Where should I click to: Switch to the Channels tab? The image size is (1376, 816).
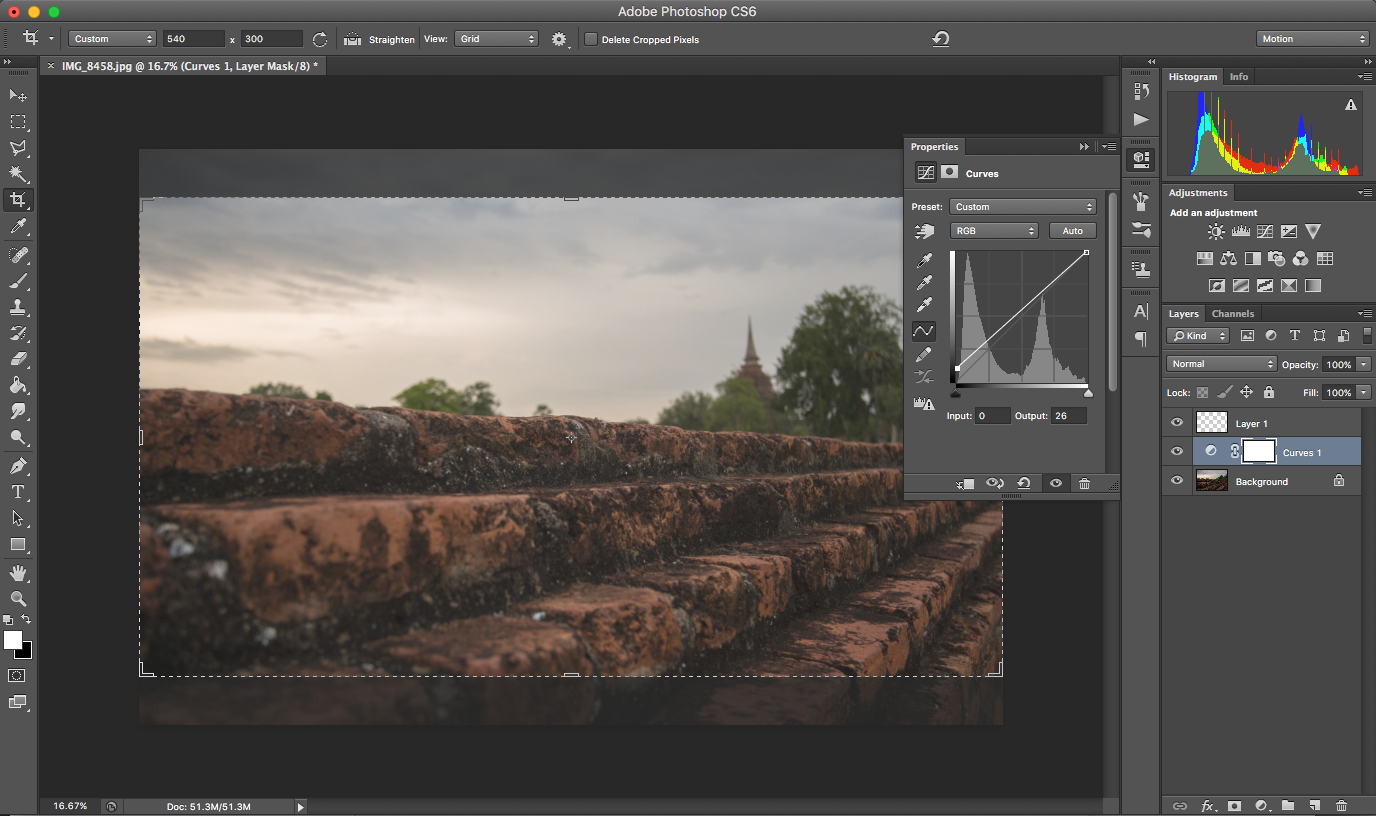1232,314
